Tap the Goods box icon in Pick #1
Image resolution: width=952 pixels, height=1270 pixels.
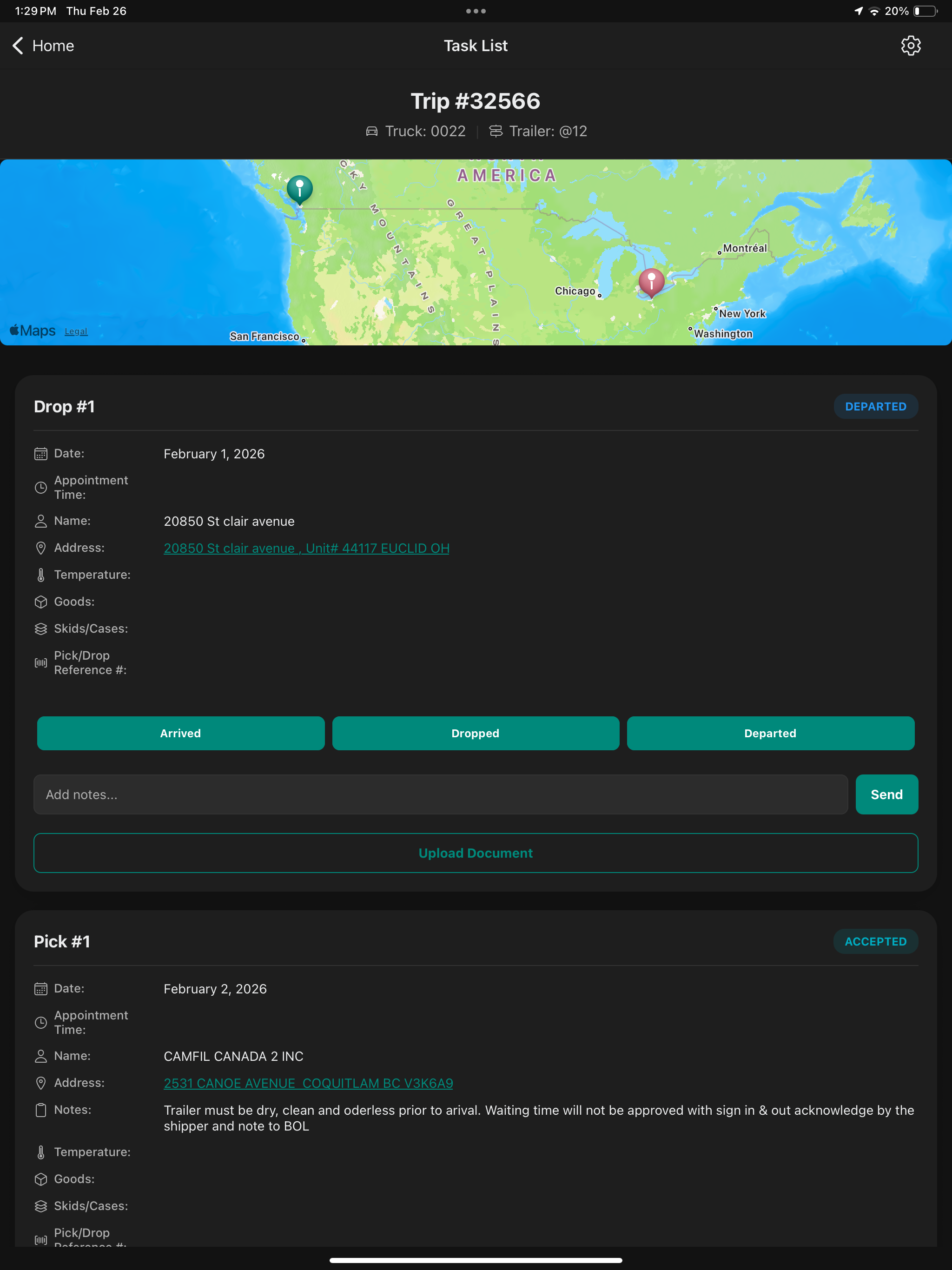41,1179
